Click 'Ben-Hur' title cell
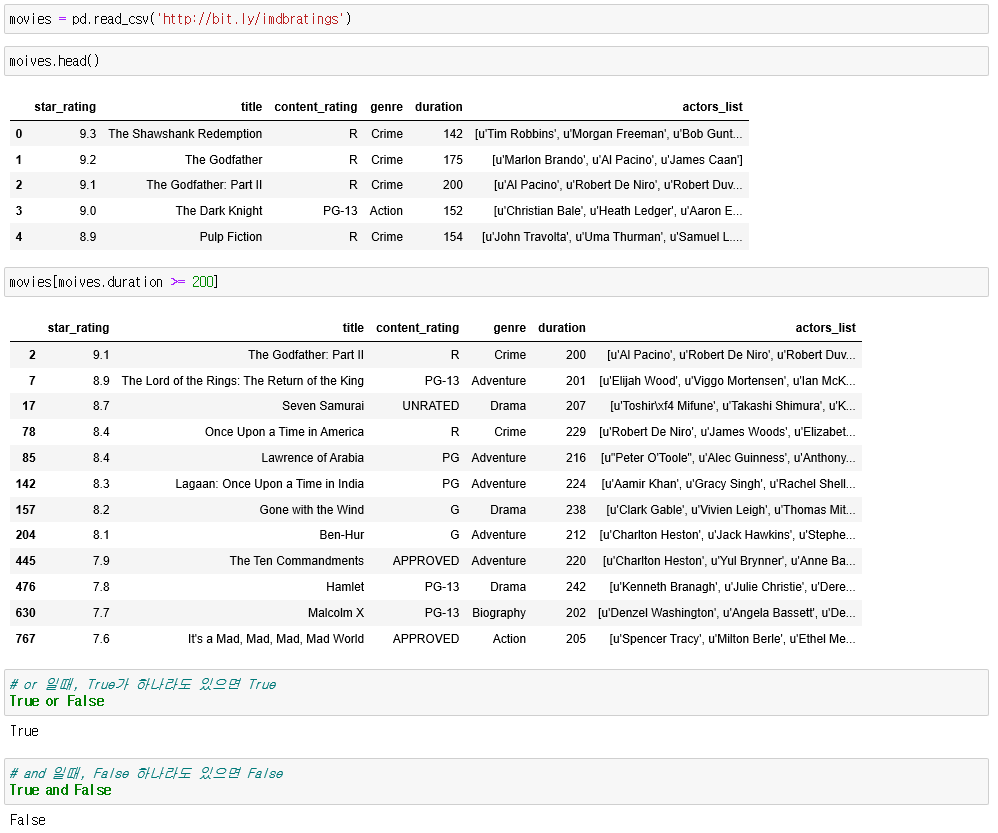Screen dimensions: 998x833 [342, 535]
